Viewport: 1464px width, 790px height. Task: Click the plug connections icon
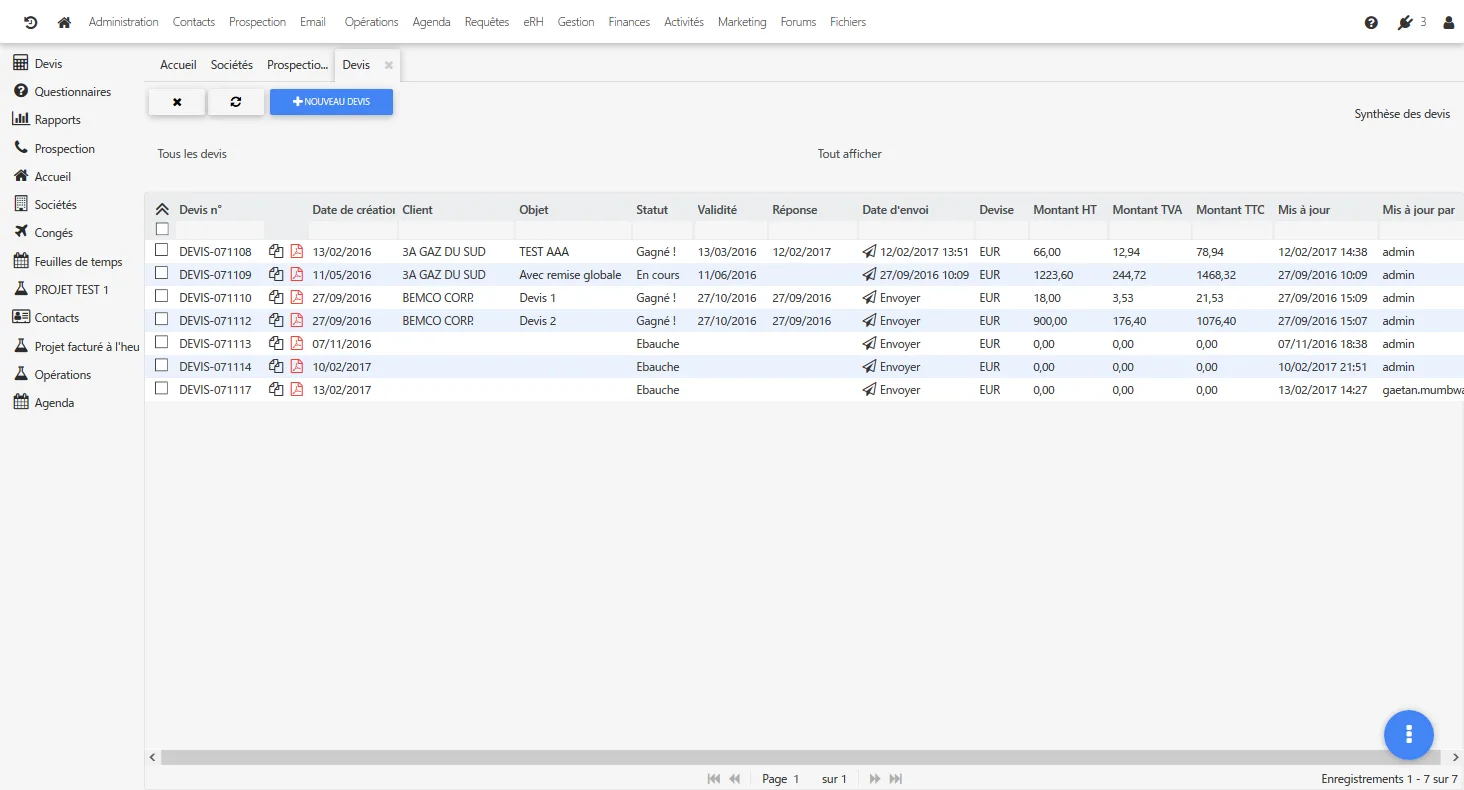coord(1405,22)
